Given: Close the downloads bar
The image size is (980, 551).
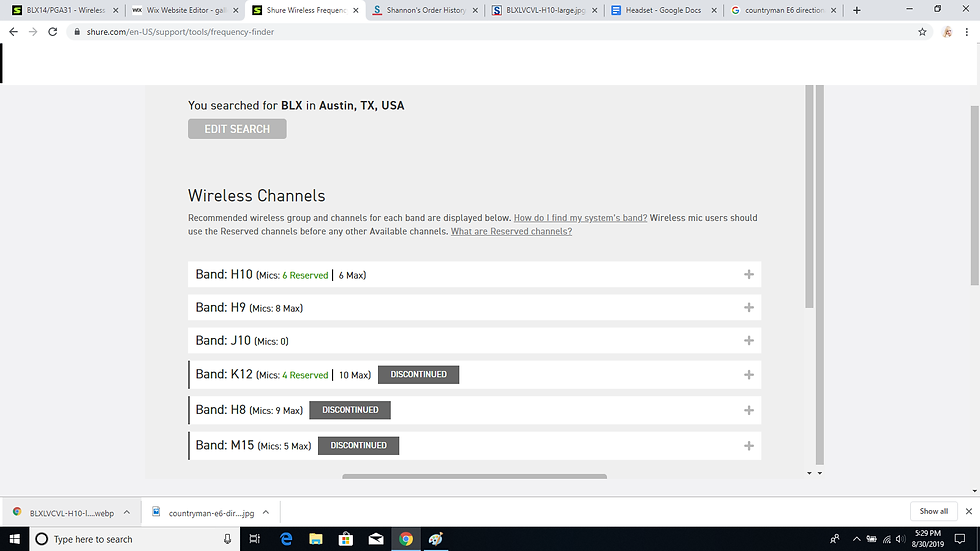Looking at the screenshot, I should coord(969,511).
